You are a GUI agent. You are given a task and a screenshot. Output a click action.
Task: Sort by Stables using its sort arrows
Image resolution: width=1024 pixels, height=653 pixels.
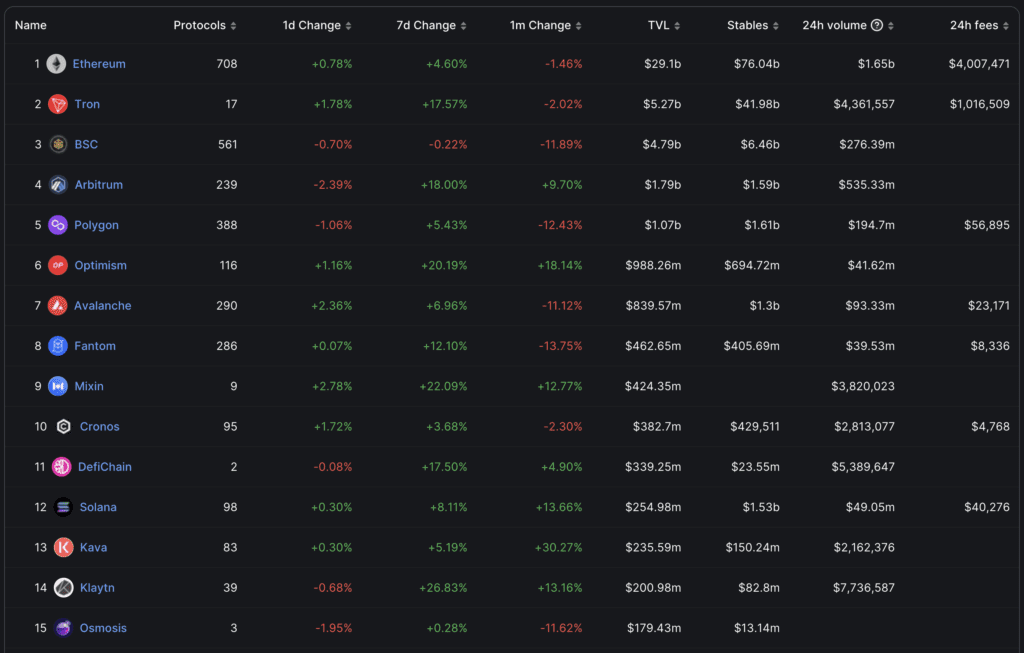776,25
